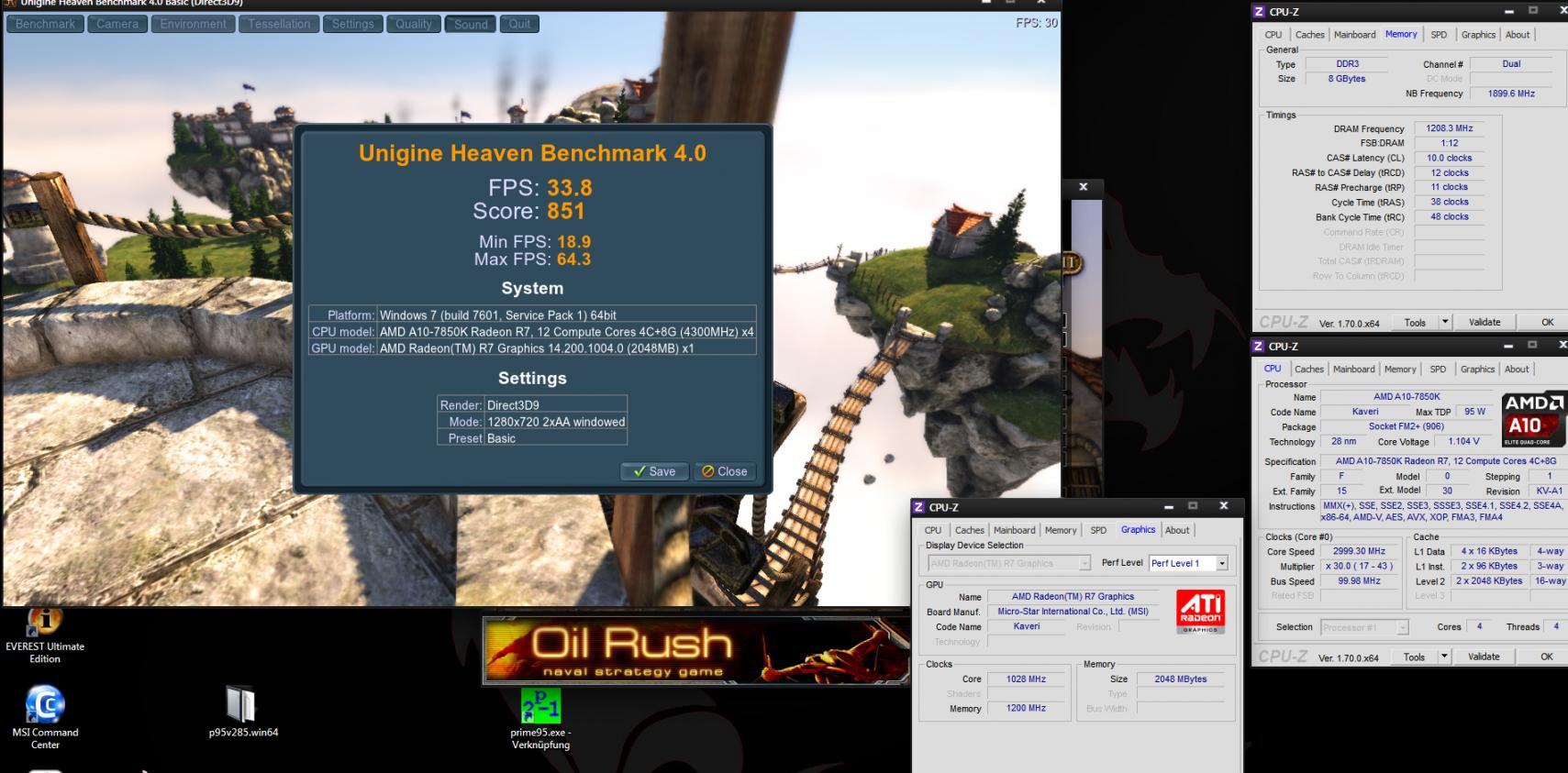The height and width of the screenshot is (773, 1568).
Task: Toggle the Sound button in Heaven
Action: pos(471,24)
